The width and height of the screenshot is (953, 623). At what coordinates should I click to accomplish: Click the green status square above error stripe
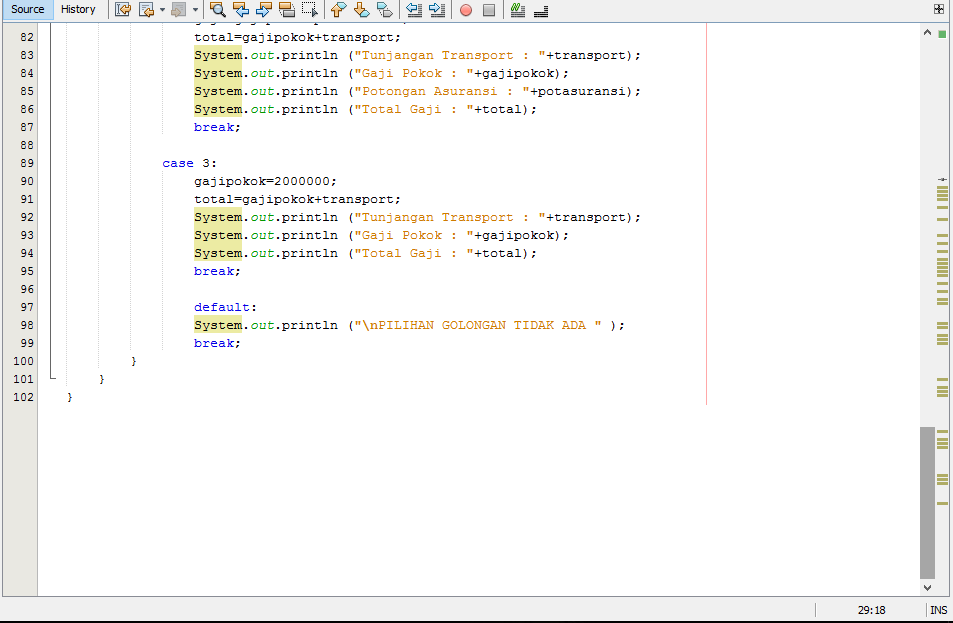(942, 34)
